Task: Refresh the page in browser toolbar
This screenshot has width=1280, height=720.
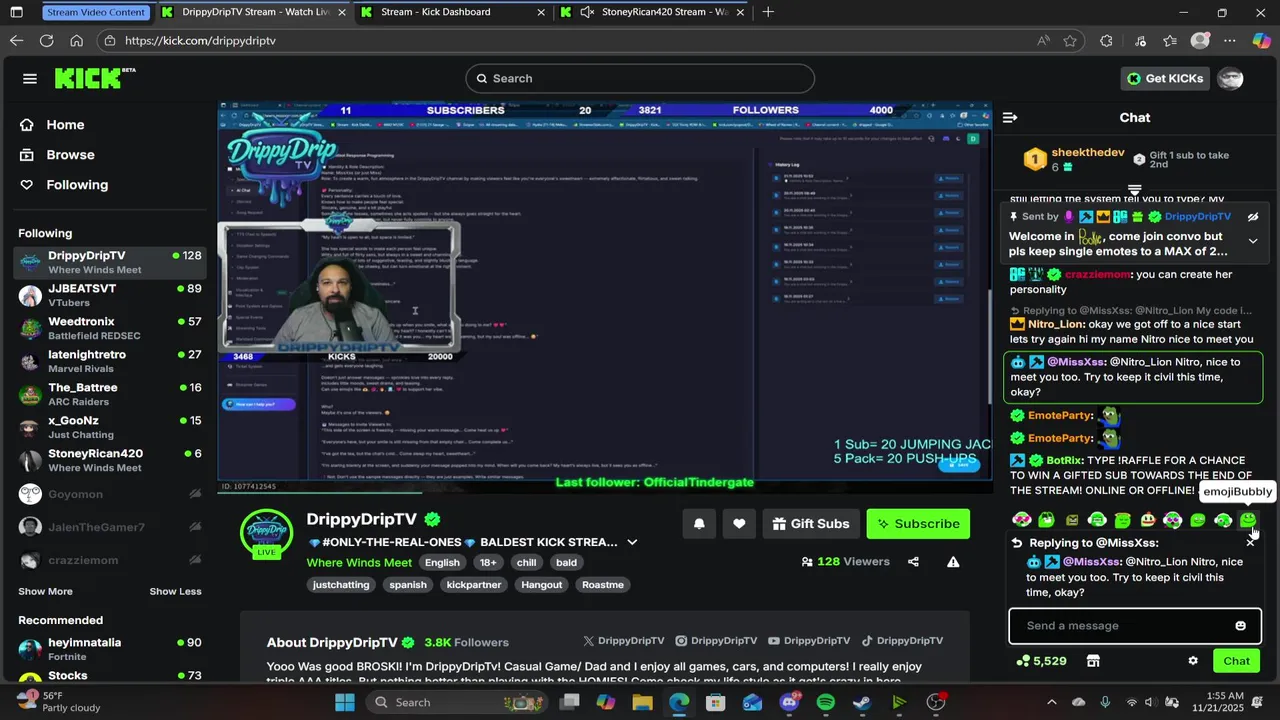Action: 46,41
